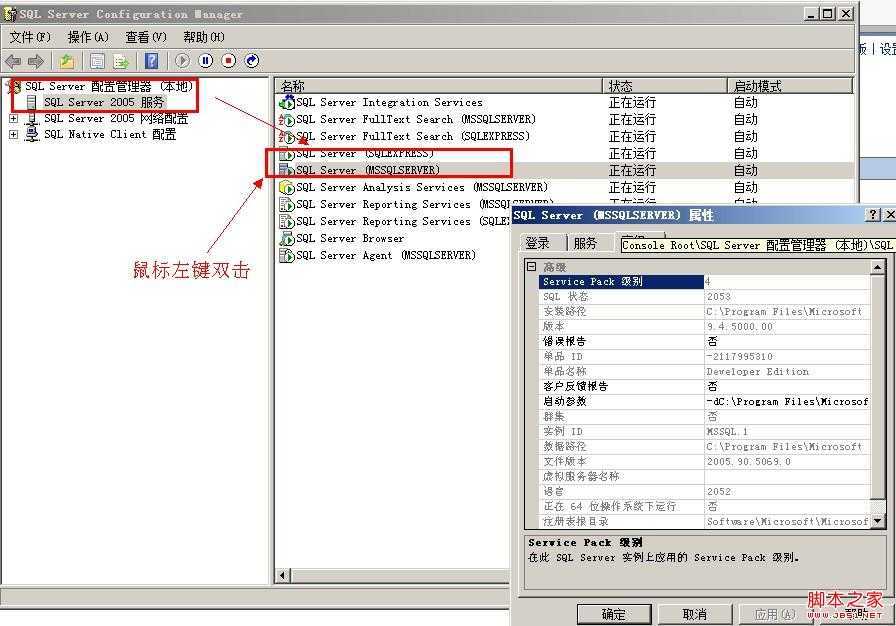Sort by the 启动模式 column header
This screenshot has width=896, height=626.
tap(790, 86)
